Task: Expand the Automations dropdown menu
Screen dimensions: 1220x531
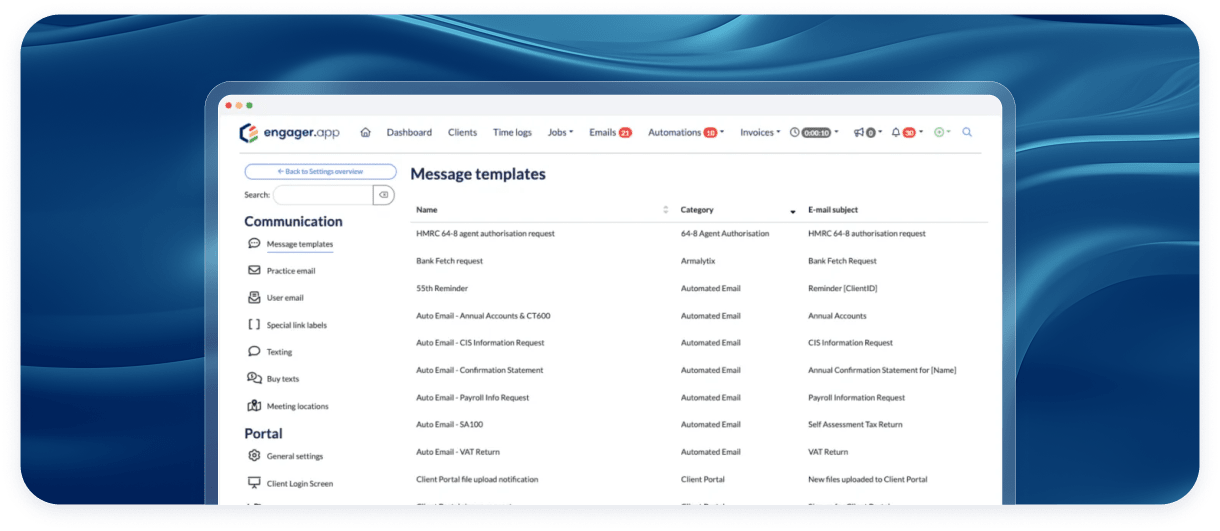Action: (x=685, y=132)
